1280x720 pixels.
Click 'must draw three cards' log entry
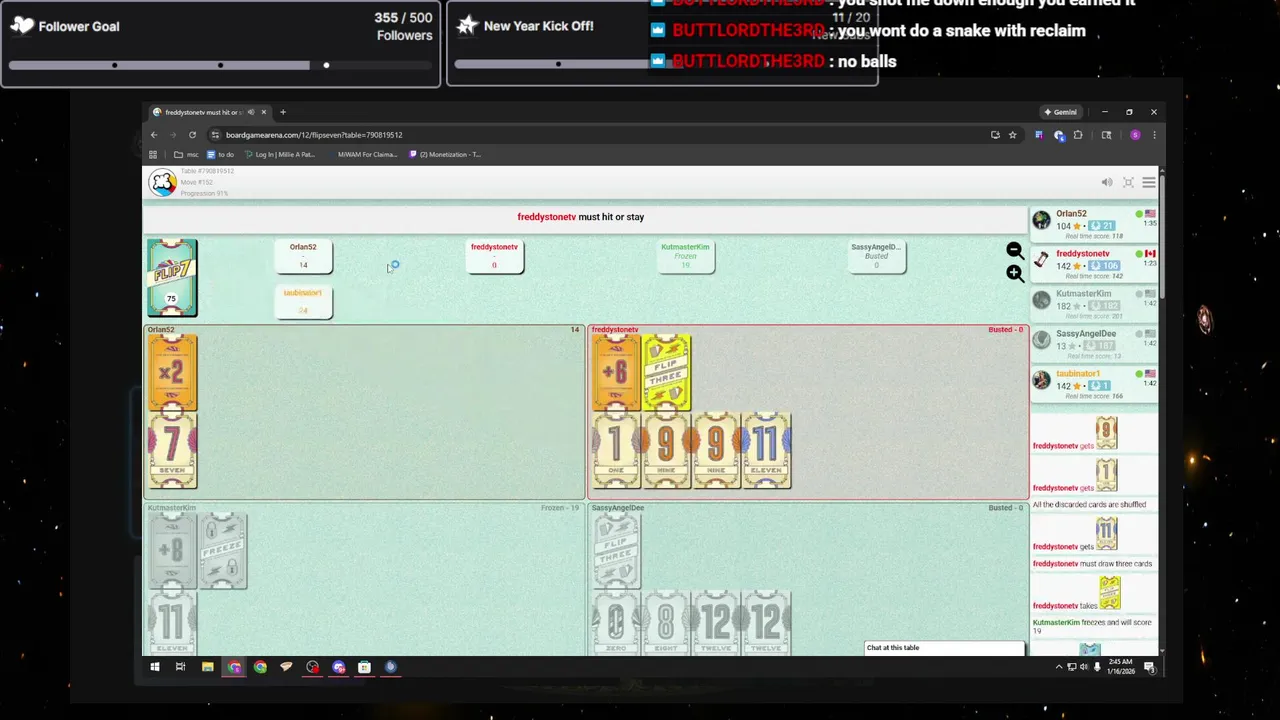pyautogui.click(x=1092, y=564)
